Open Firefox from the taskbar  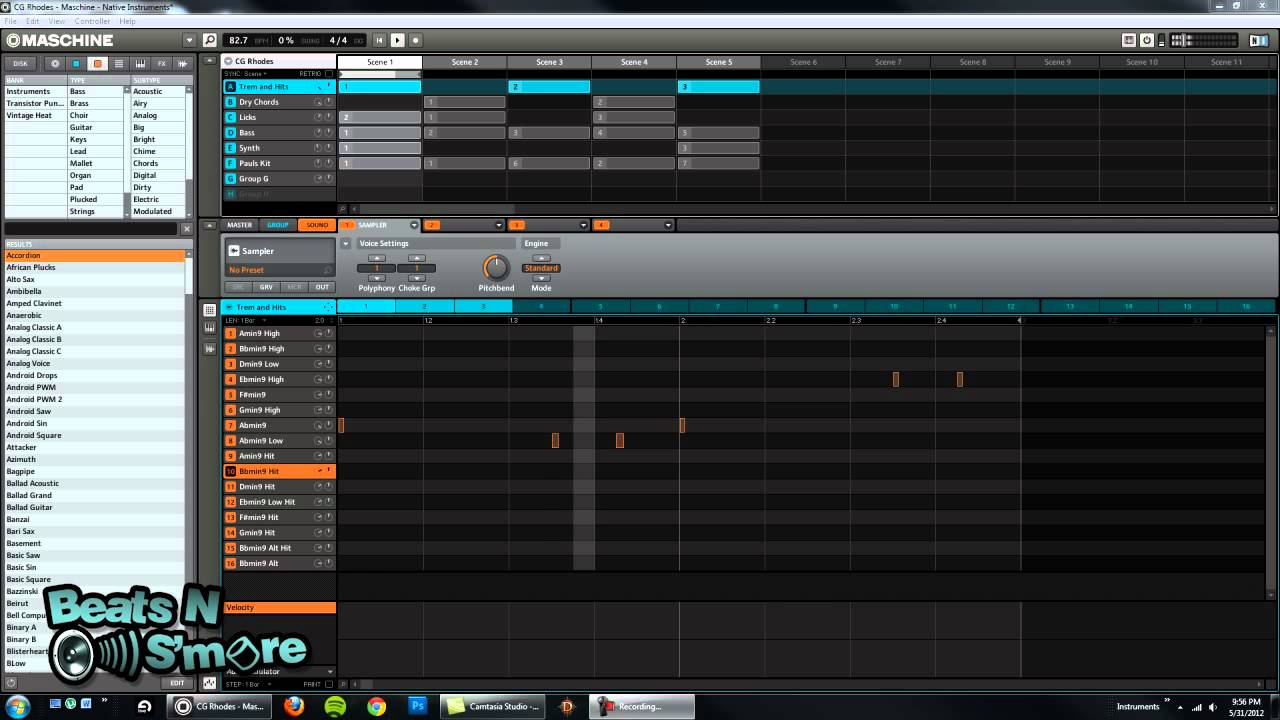[x=294, y=706]
